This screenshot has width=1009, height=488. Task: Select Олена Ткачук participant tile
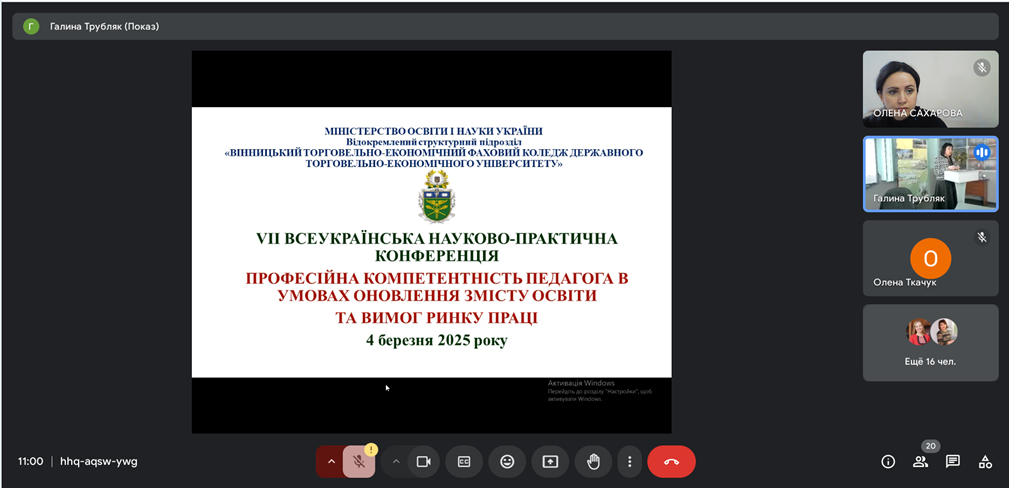point(930,258)
